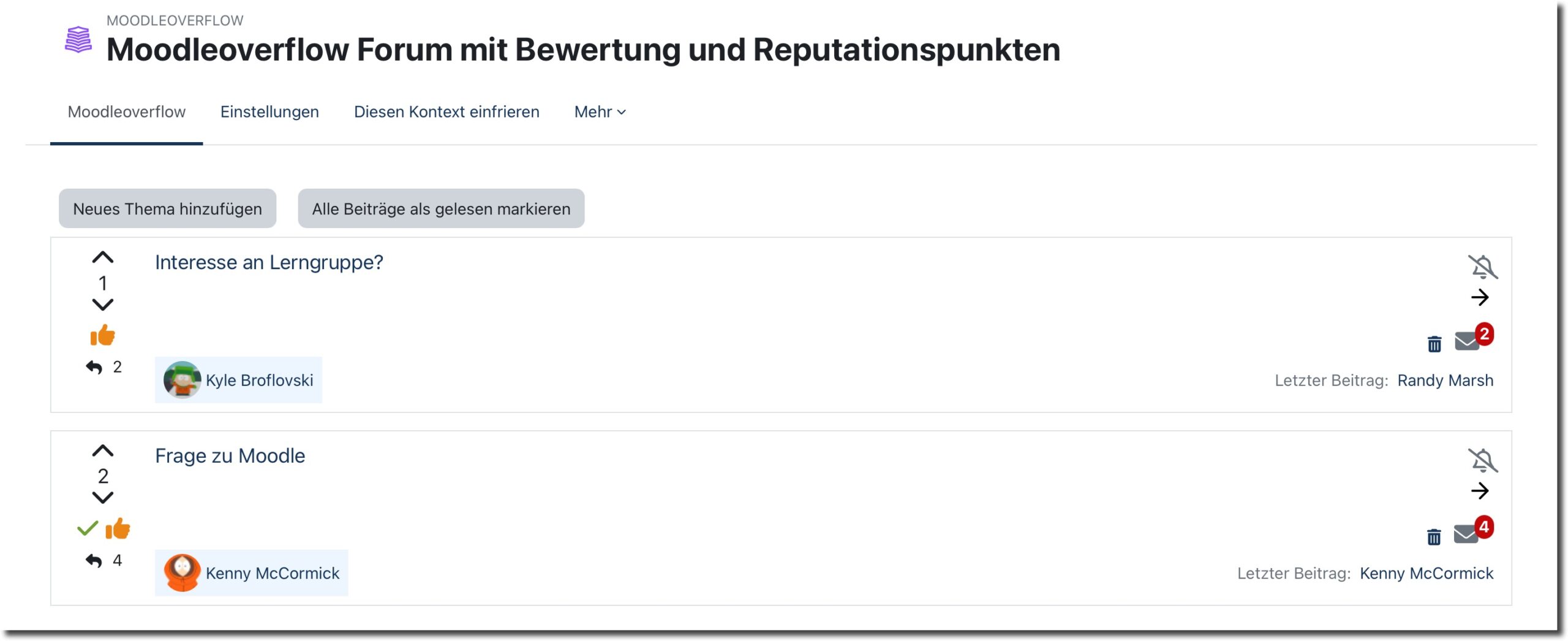Click the vote count 2 for Frage zu Moodle

103,476
